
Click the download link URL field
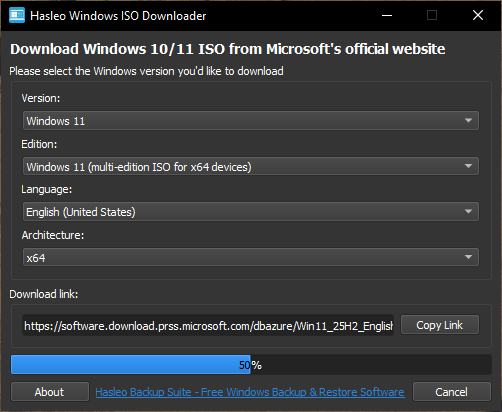208,325
